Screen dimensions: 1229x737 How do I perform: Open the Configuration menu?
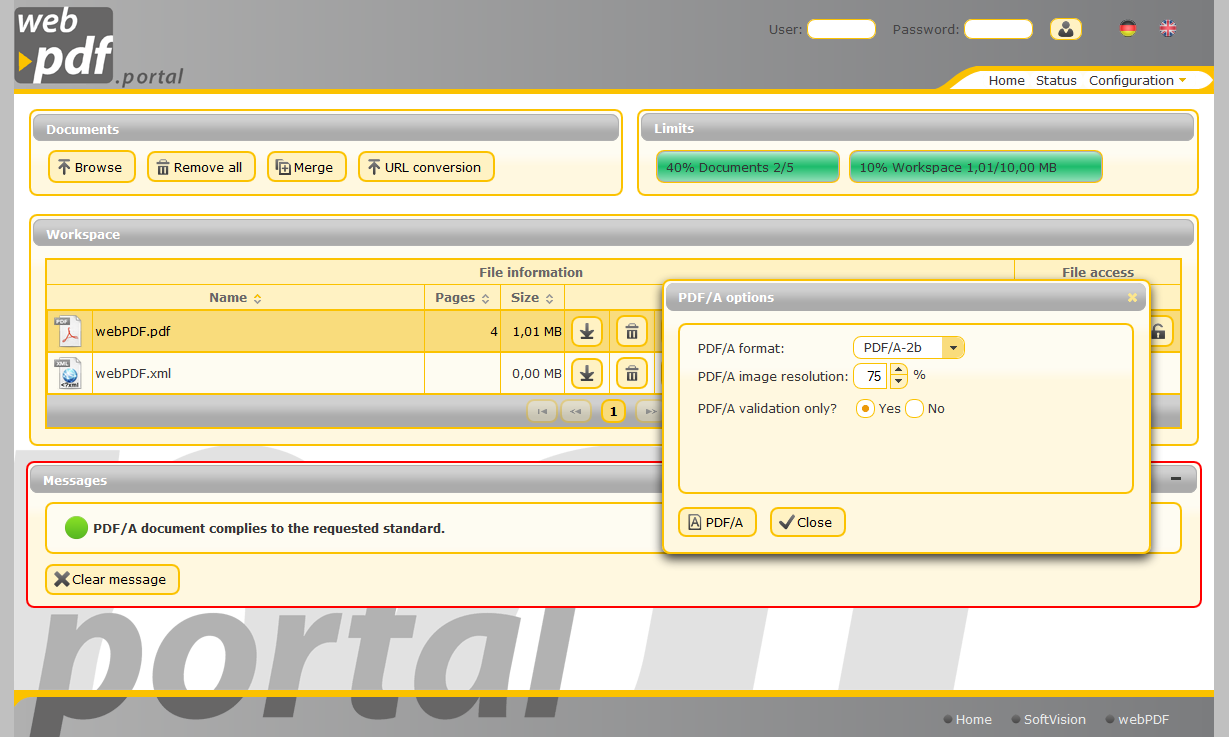coord(1131,80)
